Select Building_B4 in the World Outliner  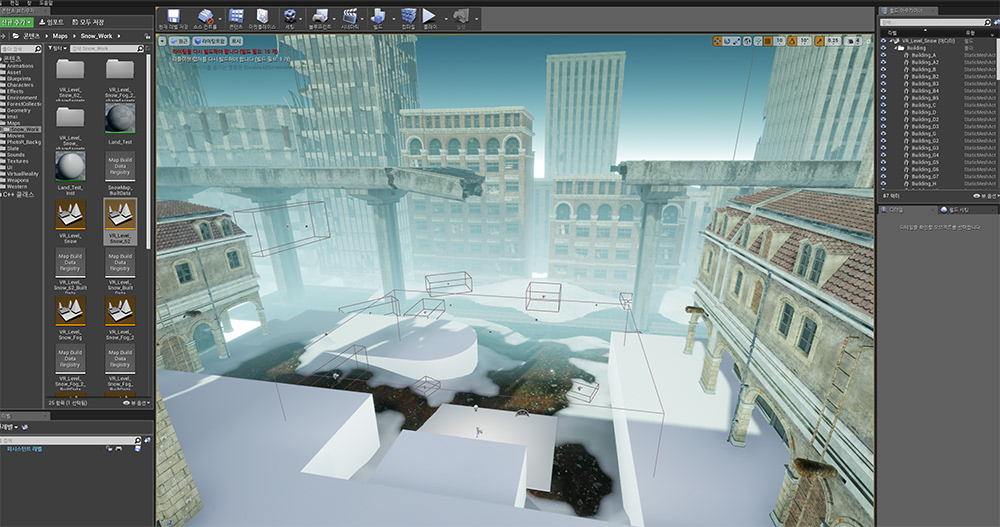click(x=925, y=91)
